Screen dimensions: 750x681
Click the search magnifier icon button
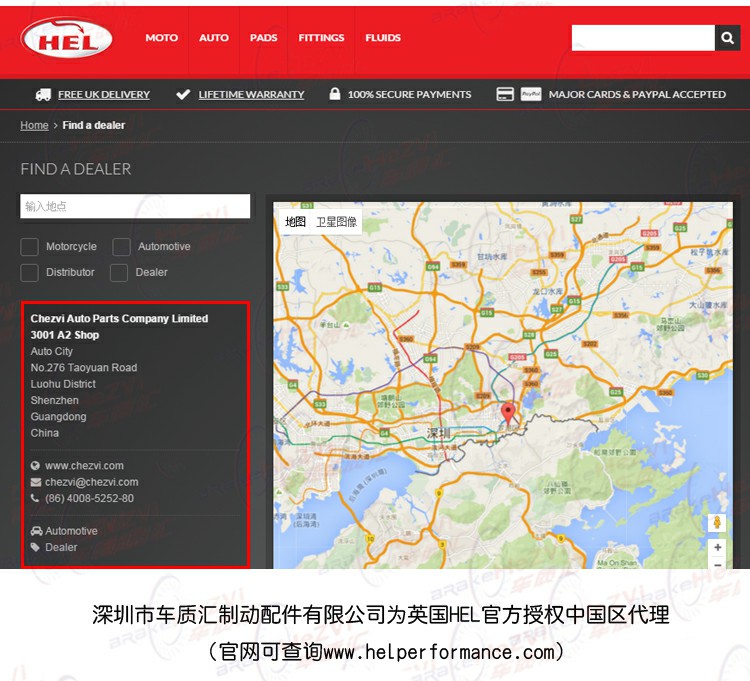(727, 38)
